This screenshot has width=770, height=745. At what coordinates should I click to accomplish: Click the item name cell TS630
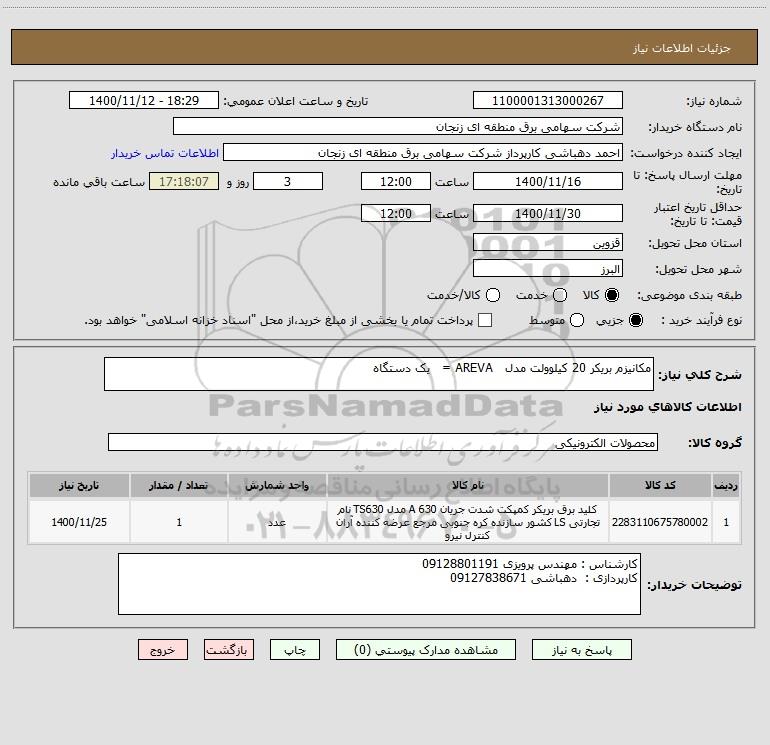click(468, 522)
